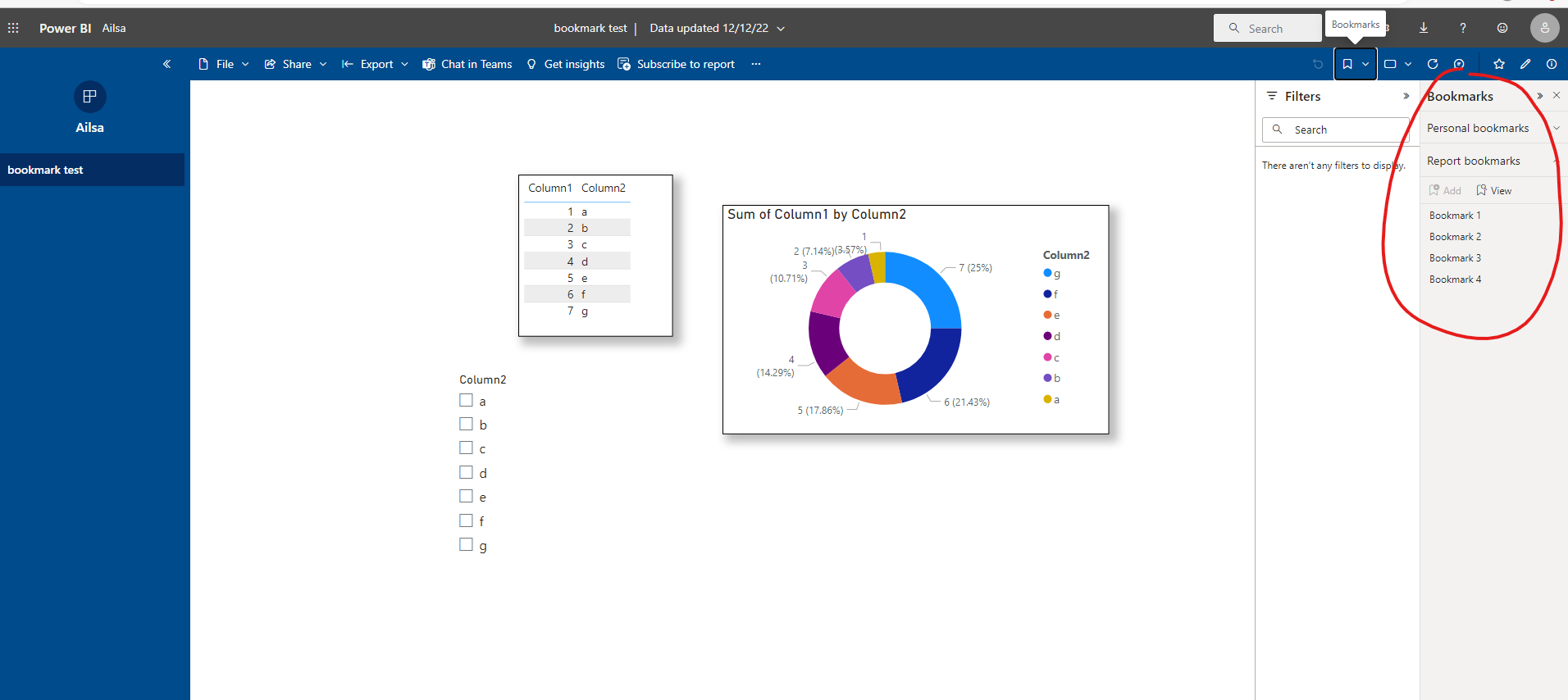Check the 'd' slicer checkbox
This screenshot has width=1568, height=700.
(x=466, y=472)
